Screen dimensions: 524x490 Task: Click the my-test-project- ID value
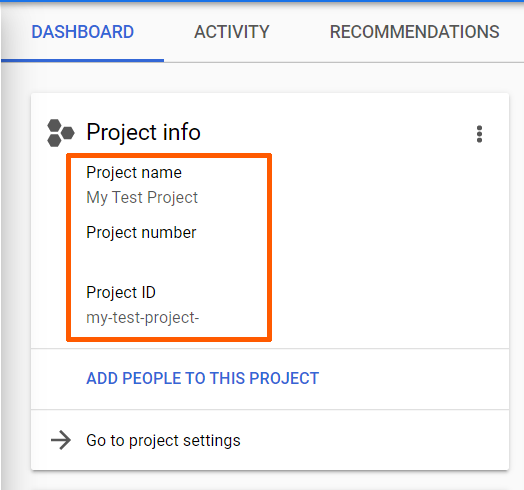tap(143, 318)
